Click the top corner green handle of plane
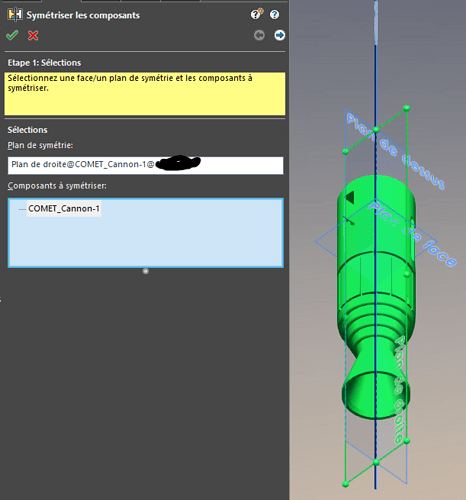466x500 pixels. (406, 108)
